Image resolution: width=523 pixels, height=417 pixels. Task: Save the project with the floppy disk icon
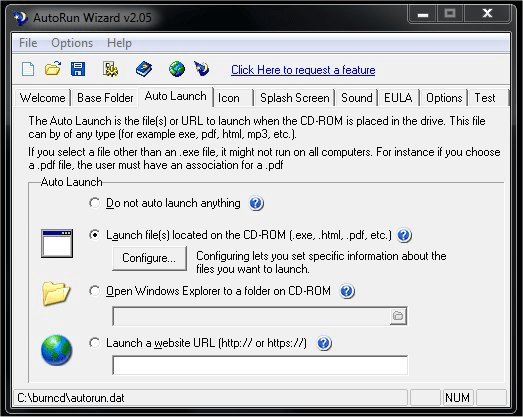[78, 69]
